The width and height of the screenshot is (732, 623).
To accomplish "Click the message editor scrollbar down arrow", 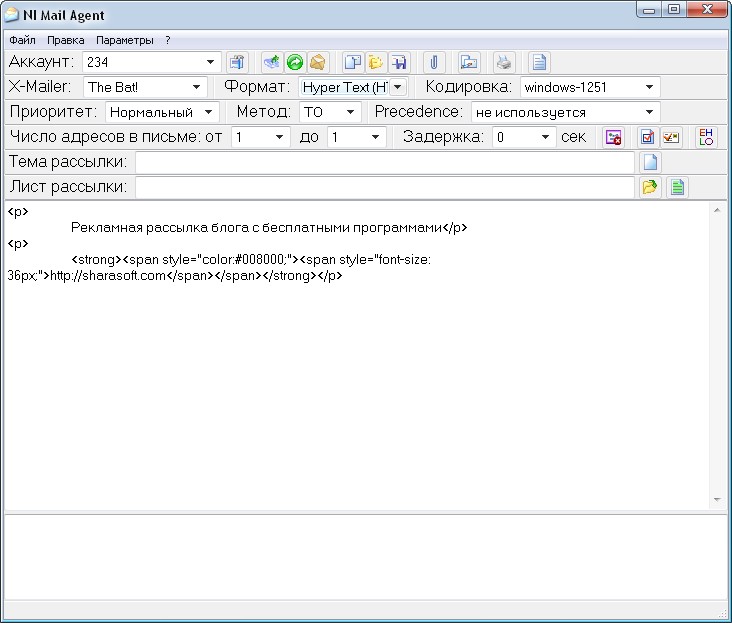I will pyautogui.click(x=717, y=500).
